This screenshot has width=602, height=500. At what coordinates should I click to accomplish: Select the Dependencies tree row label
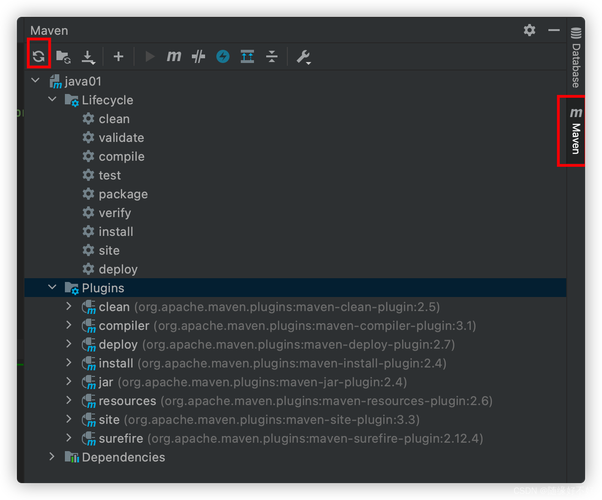tap(123, 457)
